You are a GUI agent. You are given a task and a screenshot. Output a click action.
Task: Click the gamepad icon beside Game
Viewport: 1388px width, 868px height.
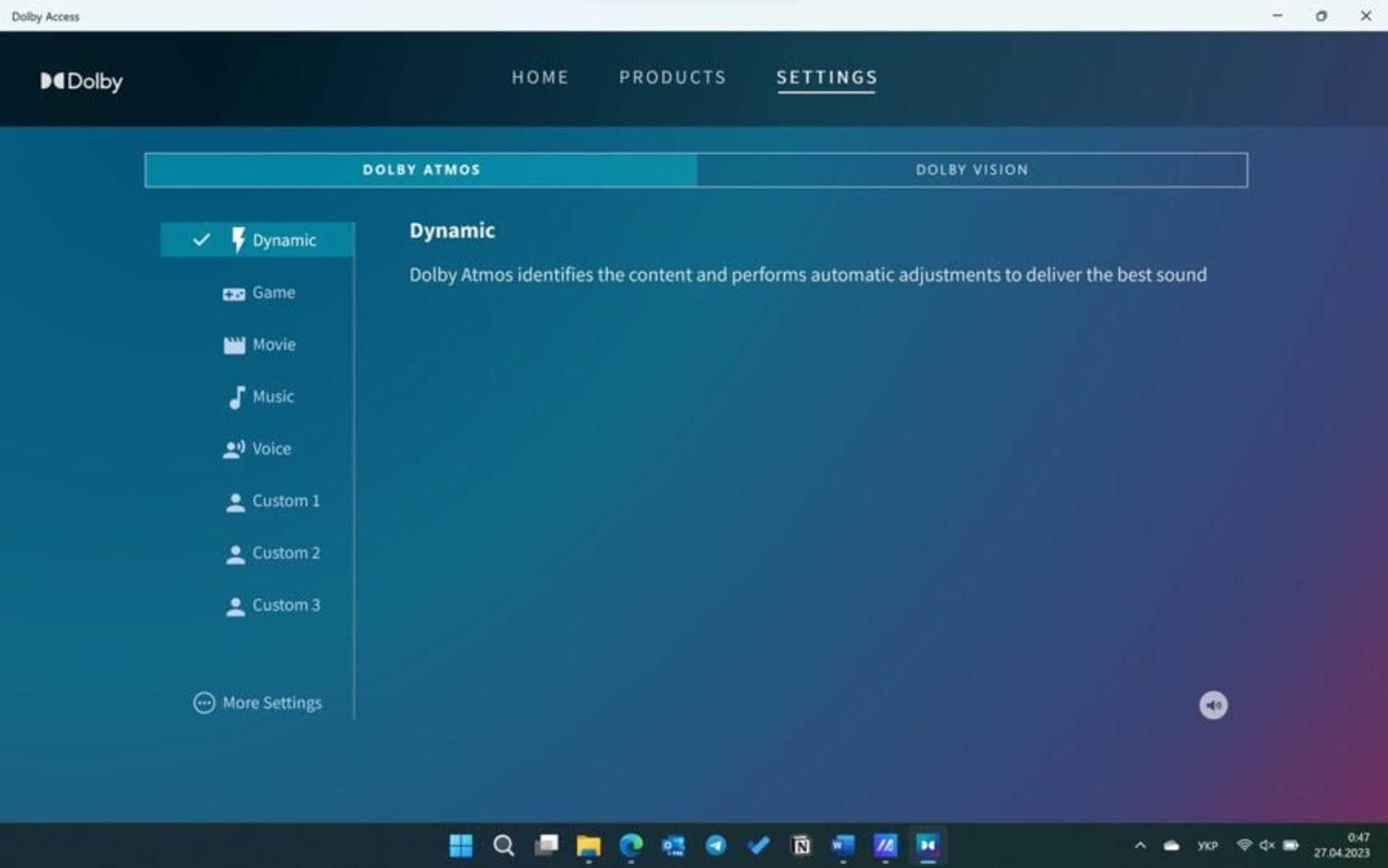pos(234,294)
